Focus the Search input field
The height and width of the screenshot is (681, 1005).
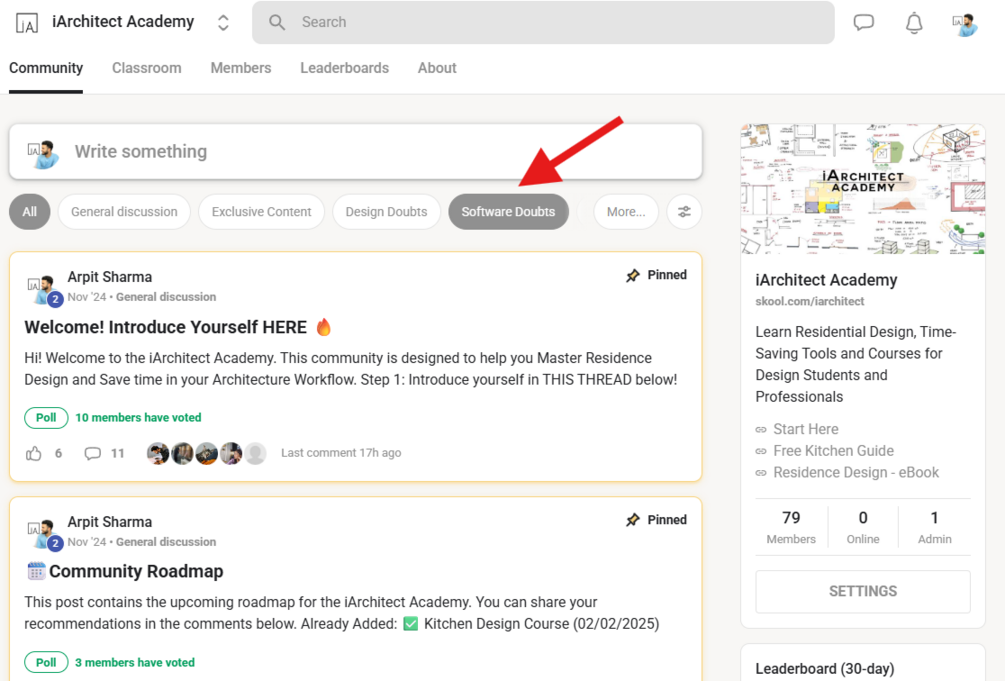543,22
